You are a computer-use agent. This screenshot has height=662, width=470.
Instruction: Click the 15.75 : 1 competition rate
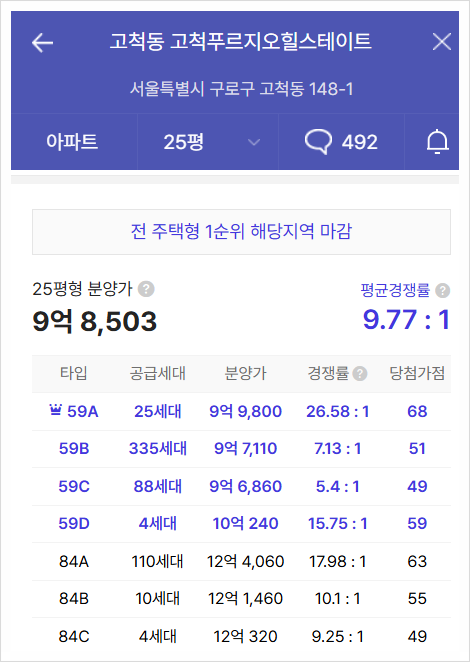tap(338, 524)
